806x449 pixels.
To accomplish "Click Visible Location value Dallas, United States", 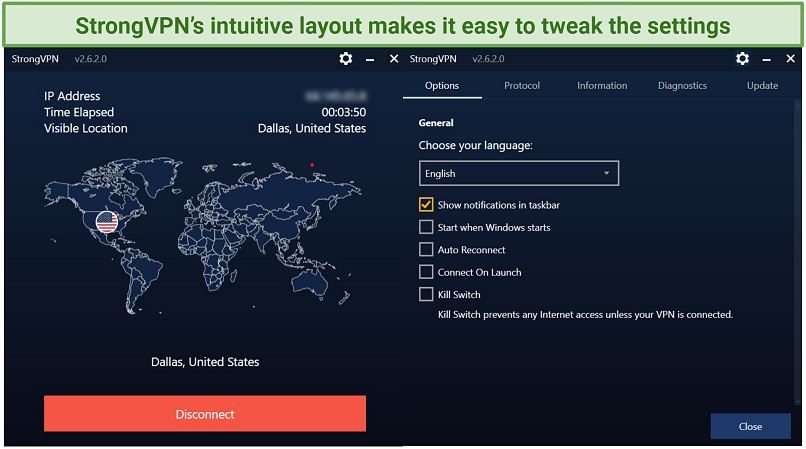I will coord(312,129).
